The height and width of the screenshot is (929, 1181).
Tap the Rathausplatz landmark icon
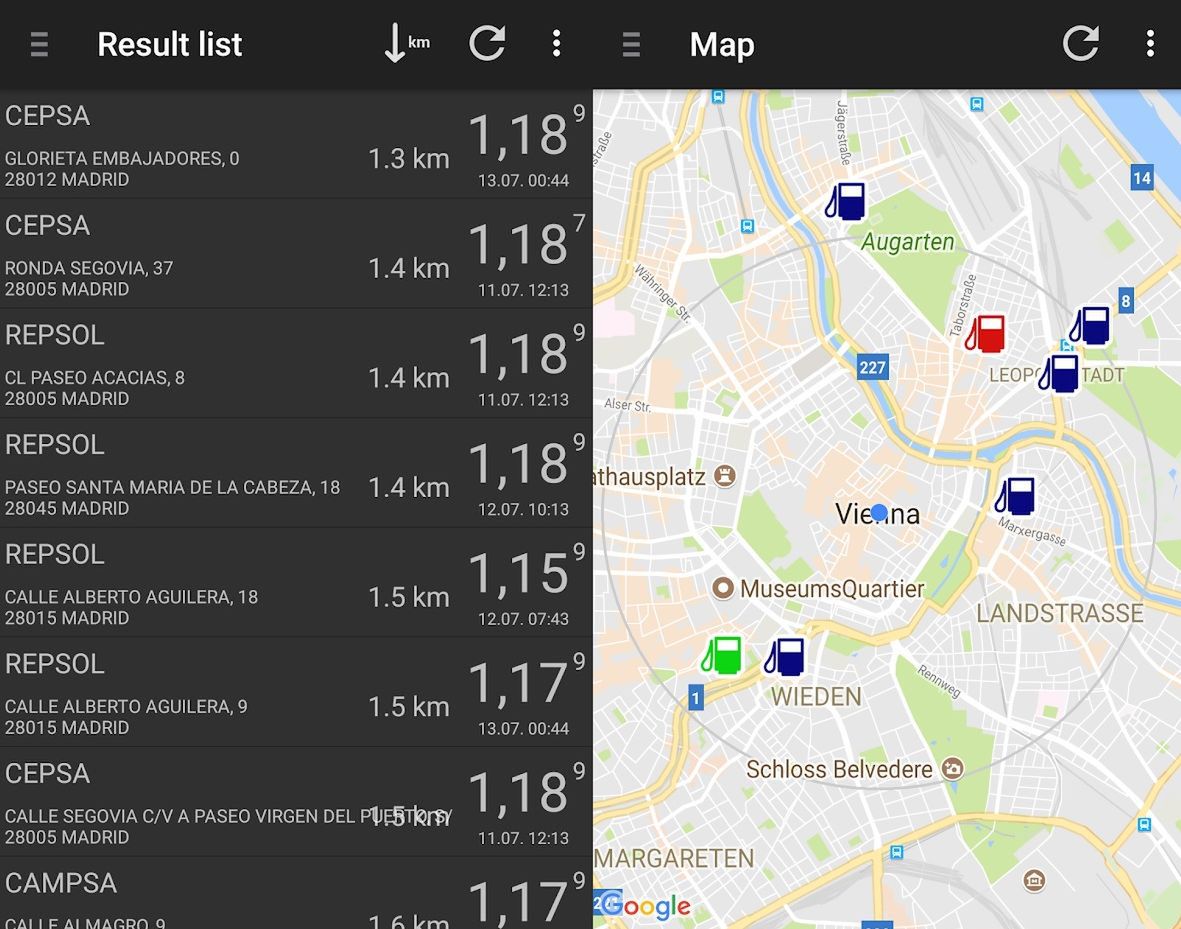coord(725,475)
